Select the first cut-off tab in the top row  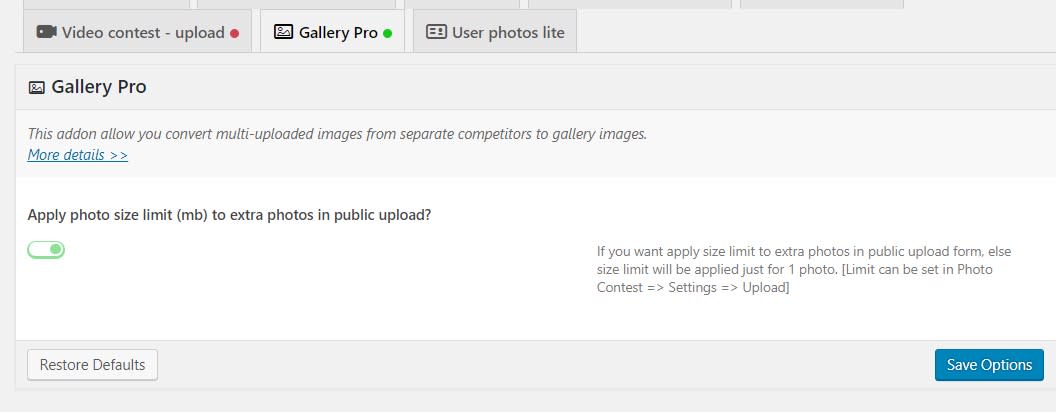106,4
